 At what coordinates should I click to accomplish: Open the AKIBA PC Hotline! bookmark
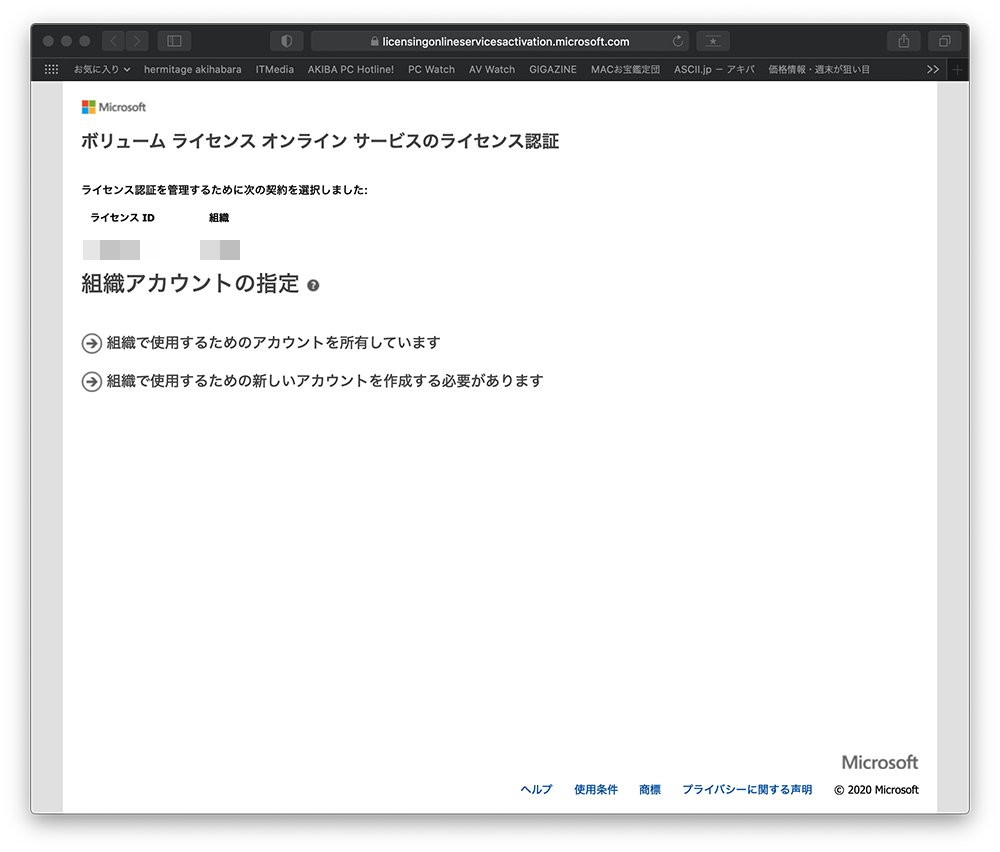pos(351,69)
